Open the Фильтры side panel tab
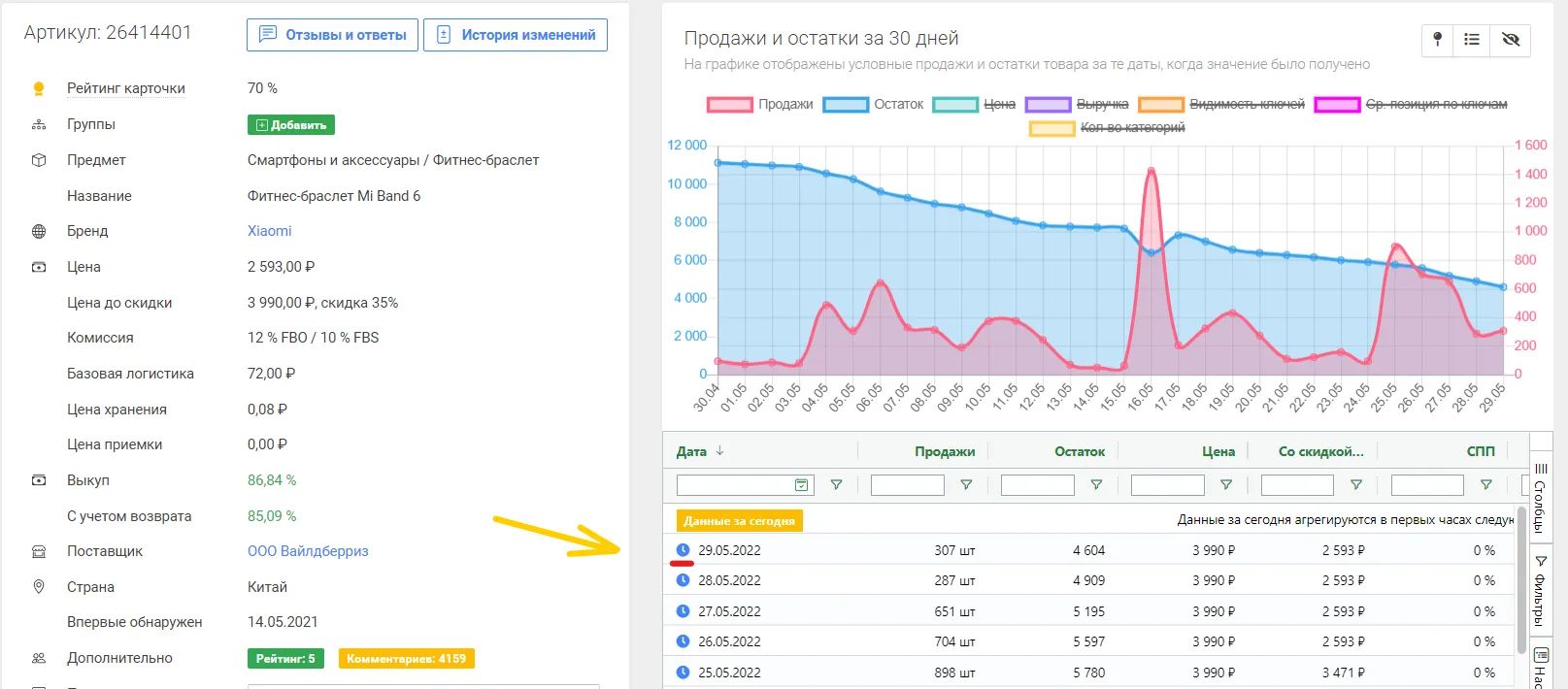Screen dimensions: 1568x689 (1541, 590)
